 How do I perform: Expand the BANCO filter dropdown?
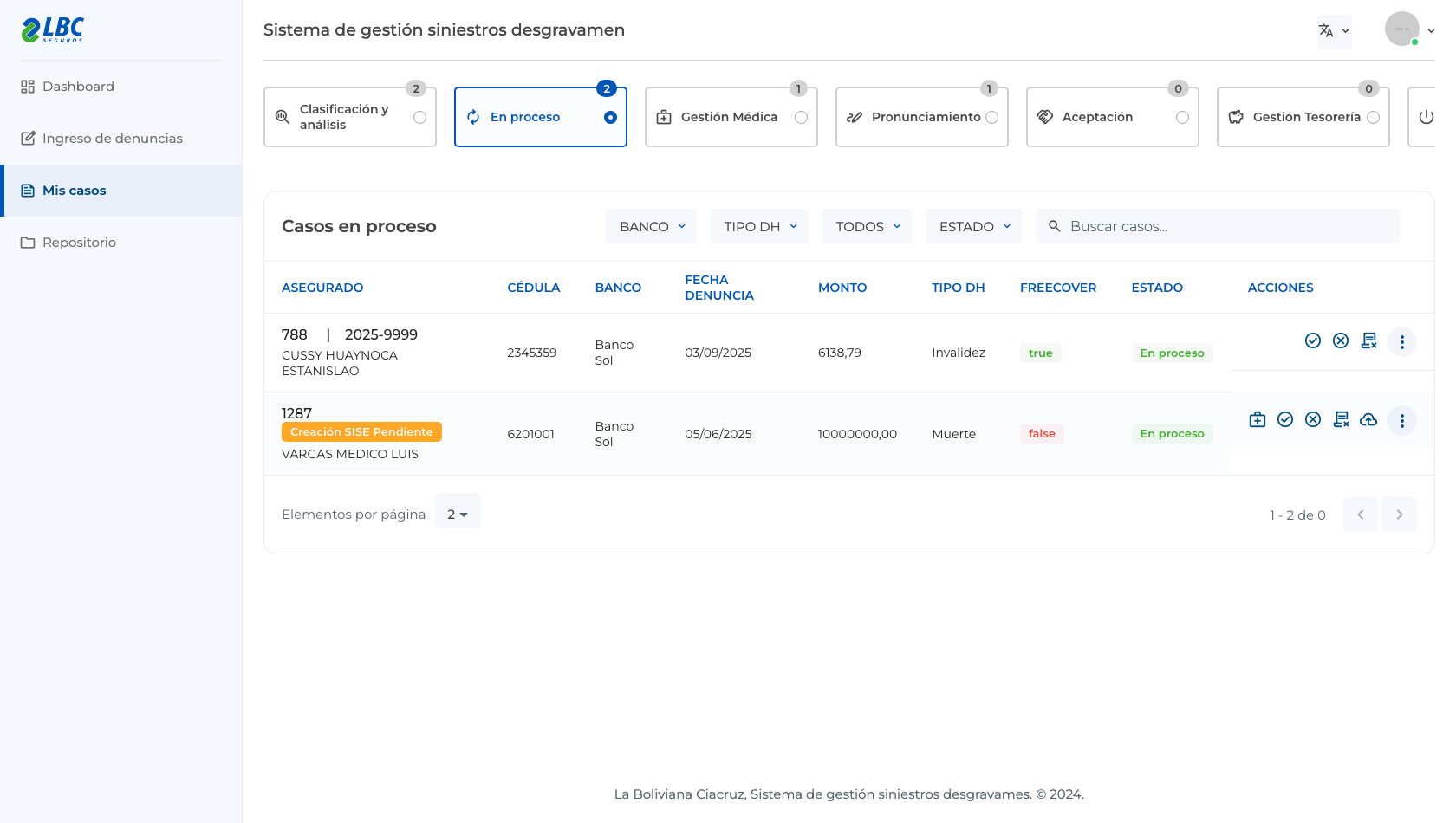(x=652, y=226)
